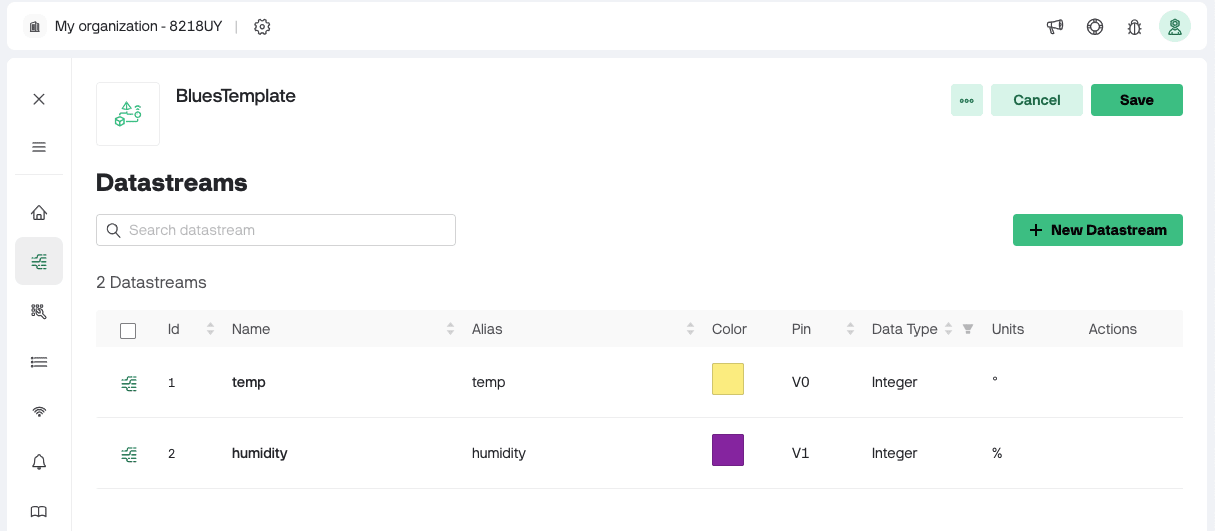1215x531 pixels.
Task: Close the template panel with X
Action: click(39, 99)
